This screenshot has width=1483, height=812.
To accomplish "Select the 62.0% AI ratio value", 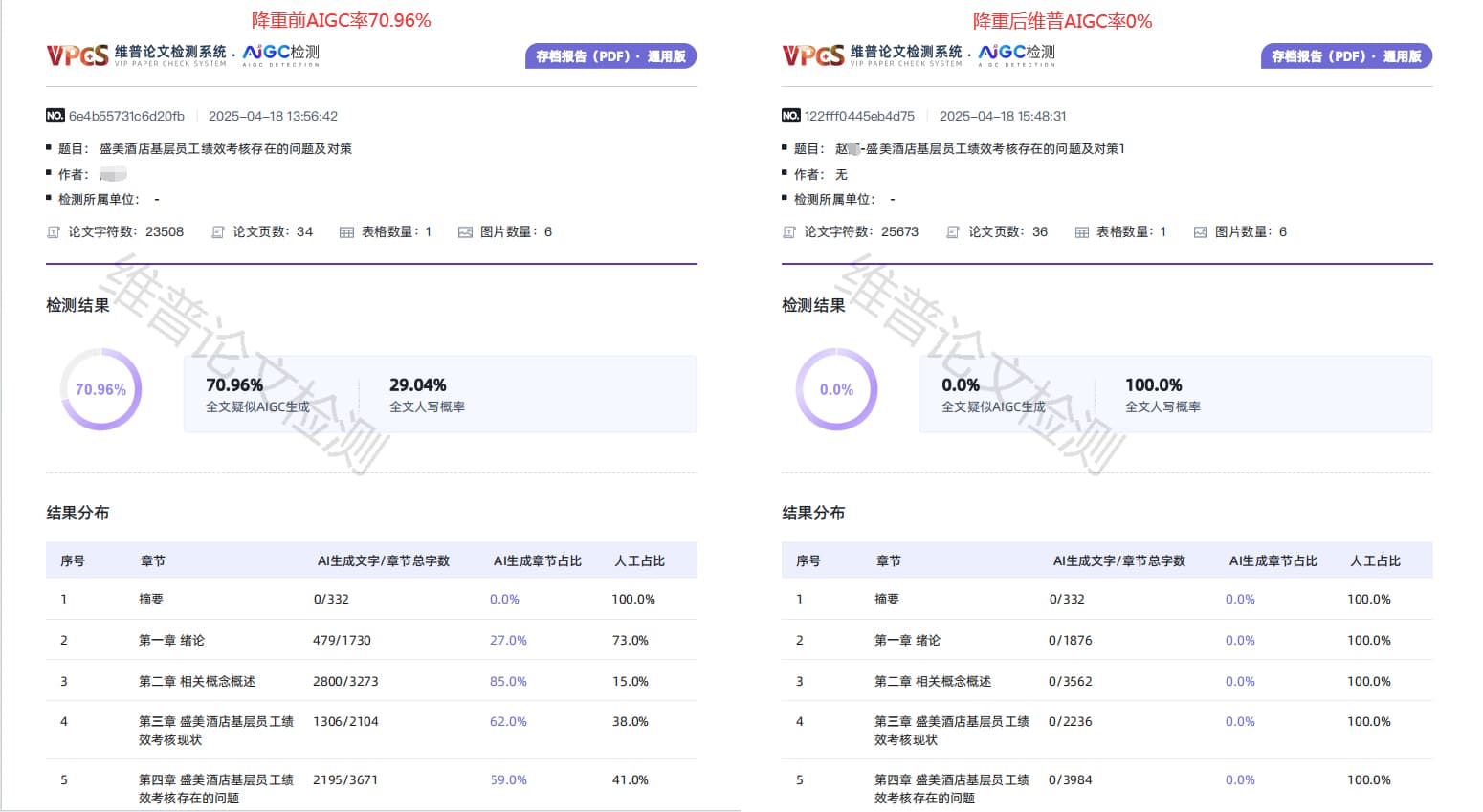I will 508,722.
